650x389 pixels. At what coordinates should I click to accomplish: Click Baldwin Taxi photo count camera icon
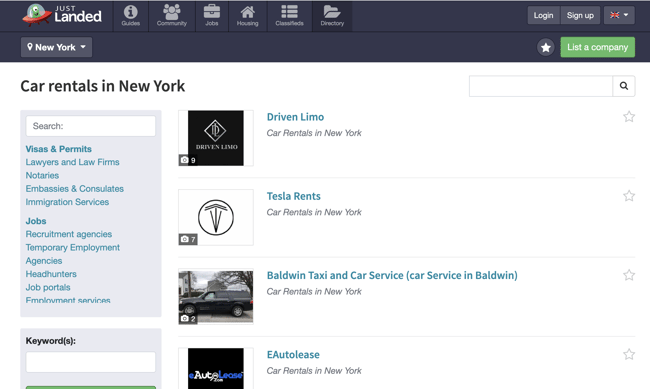(185, 318)
